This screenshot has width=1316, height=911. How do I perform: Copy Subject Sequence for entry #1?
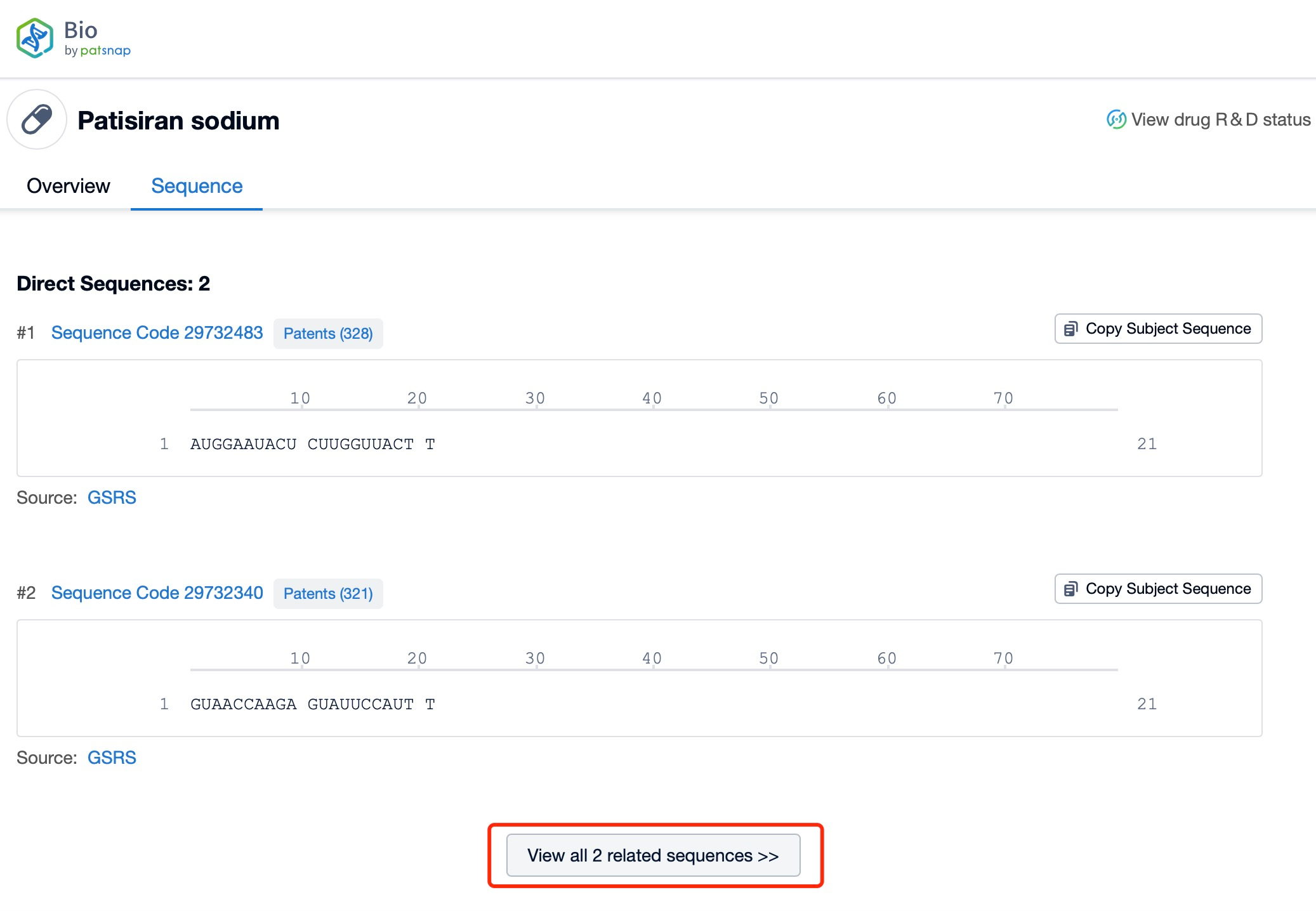coord(1168,329)
